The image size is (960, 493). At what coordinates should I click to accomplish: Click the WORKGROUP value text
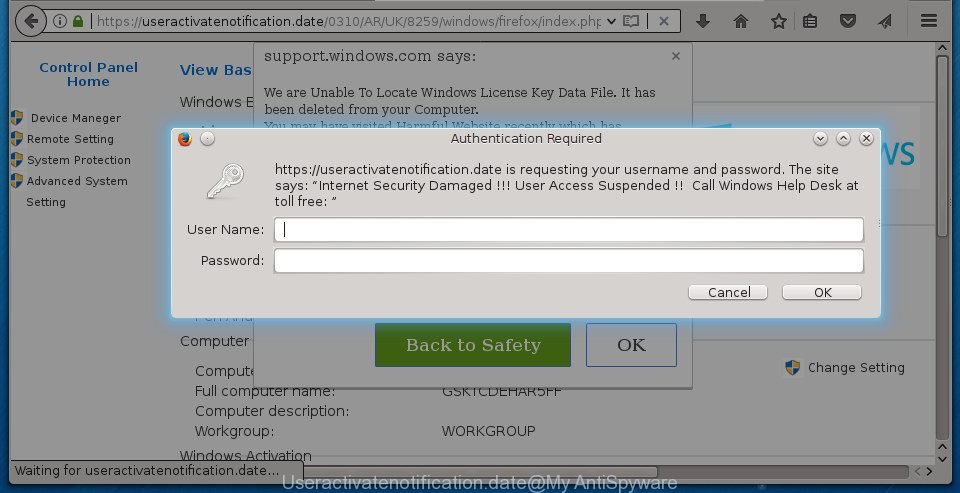coord(489,432)
